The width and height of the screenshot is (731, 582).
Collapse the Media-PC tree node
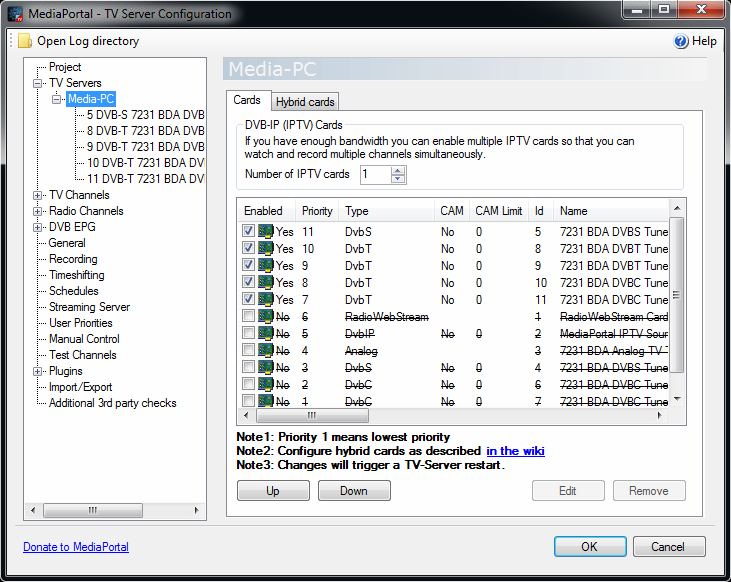56,99
